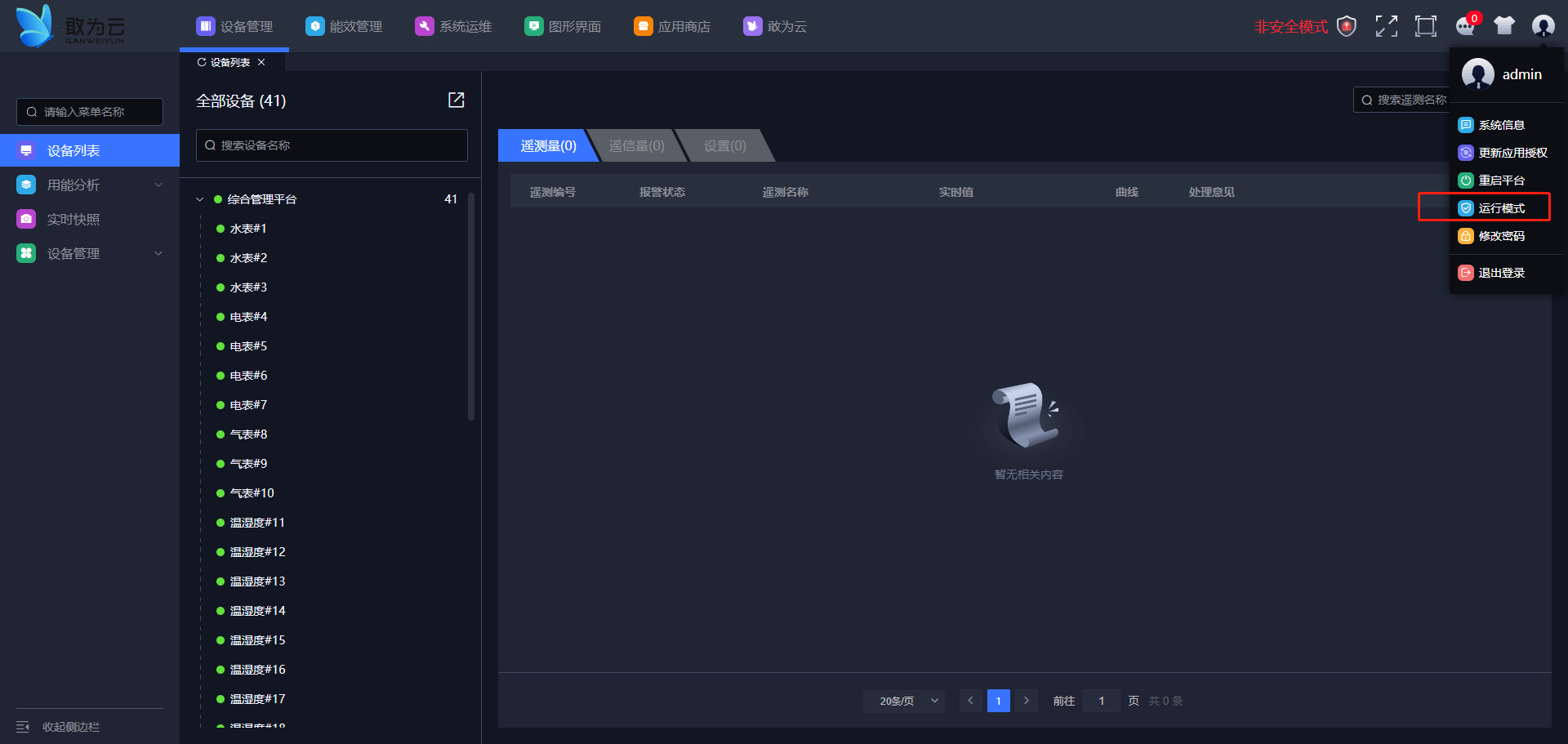Image resolution: width=1568 pixels, height=744 pixels.
Task: Open the 敢为云 top navigation item
Action: coord(775,26)
